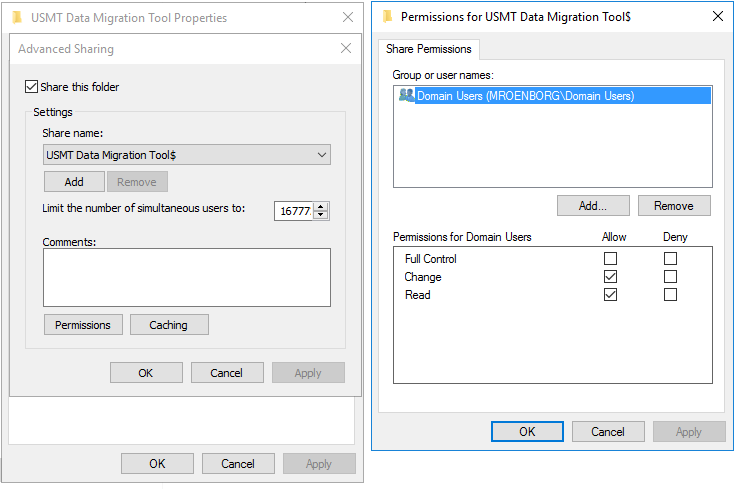Viewport: 736px width, 489px height.
Task: Click folder icon in Permissions window title
Action: coord(387,16)
